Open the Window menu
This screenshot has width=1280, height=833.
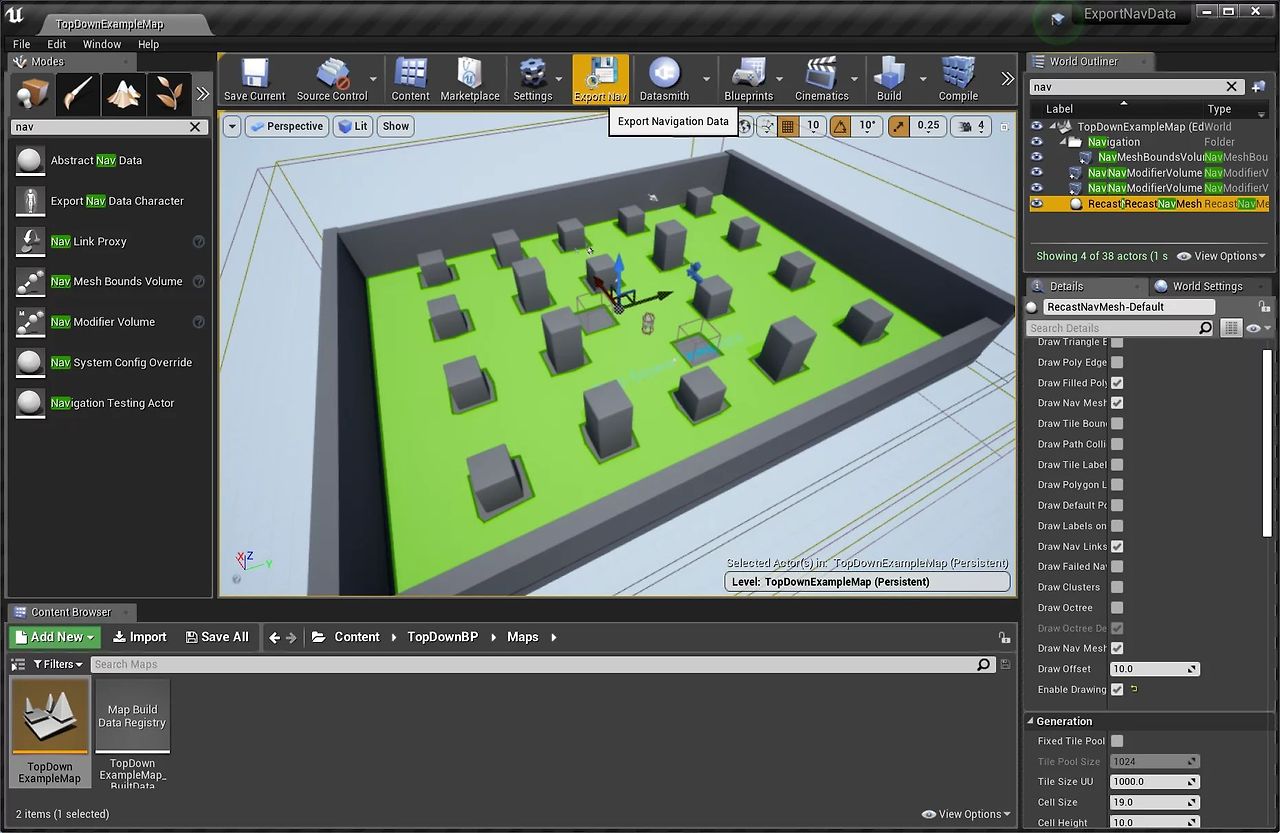click(x=102, y=44)
